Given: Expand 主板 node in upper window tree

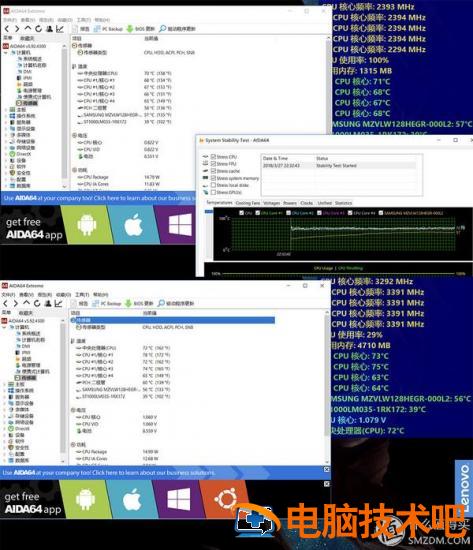Looking at the screenshot, I should (x=6, y=109).
